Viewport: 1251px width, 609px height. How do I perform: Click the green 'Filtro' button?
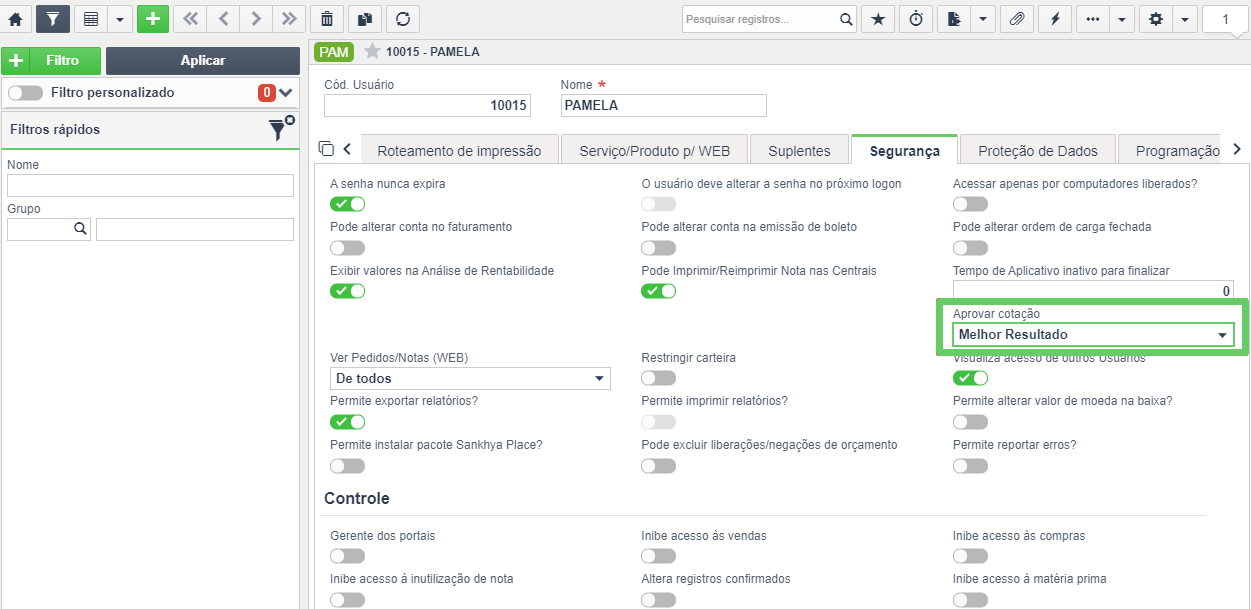[x=51, y=61]
